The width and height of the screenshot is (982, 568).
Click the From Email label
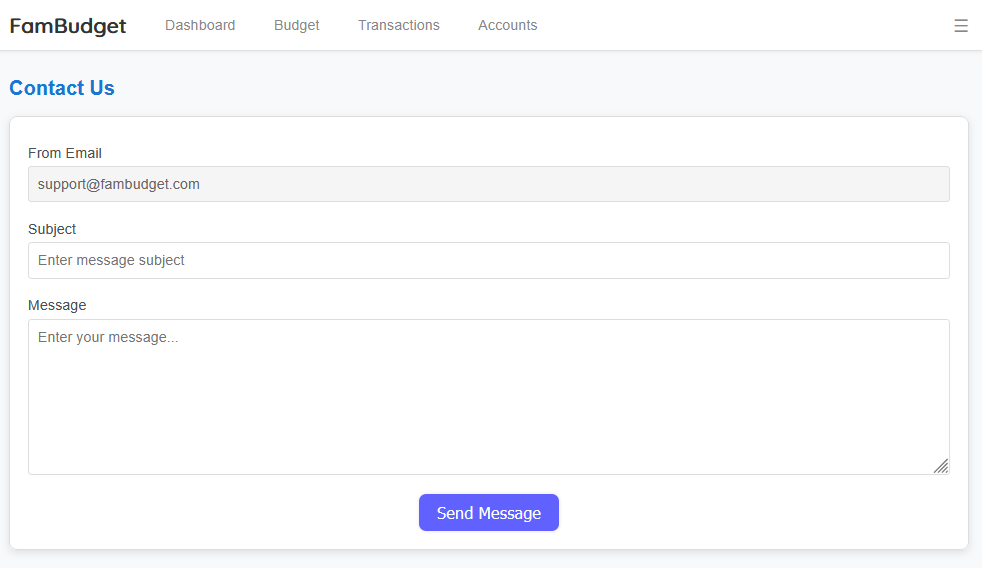point(65,153)
